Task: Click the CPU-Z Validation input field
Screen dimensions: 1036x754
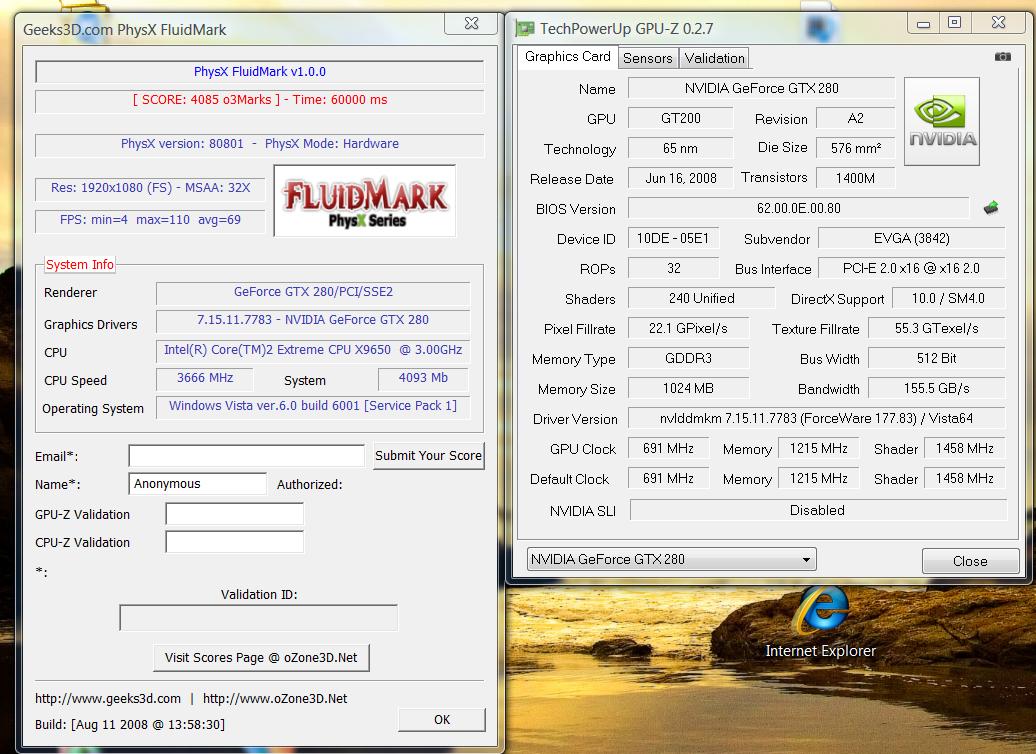Action: tap(235, 542)
